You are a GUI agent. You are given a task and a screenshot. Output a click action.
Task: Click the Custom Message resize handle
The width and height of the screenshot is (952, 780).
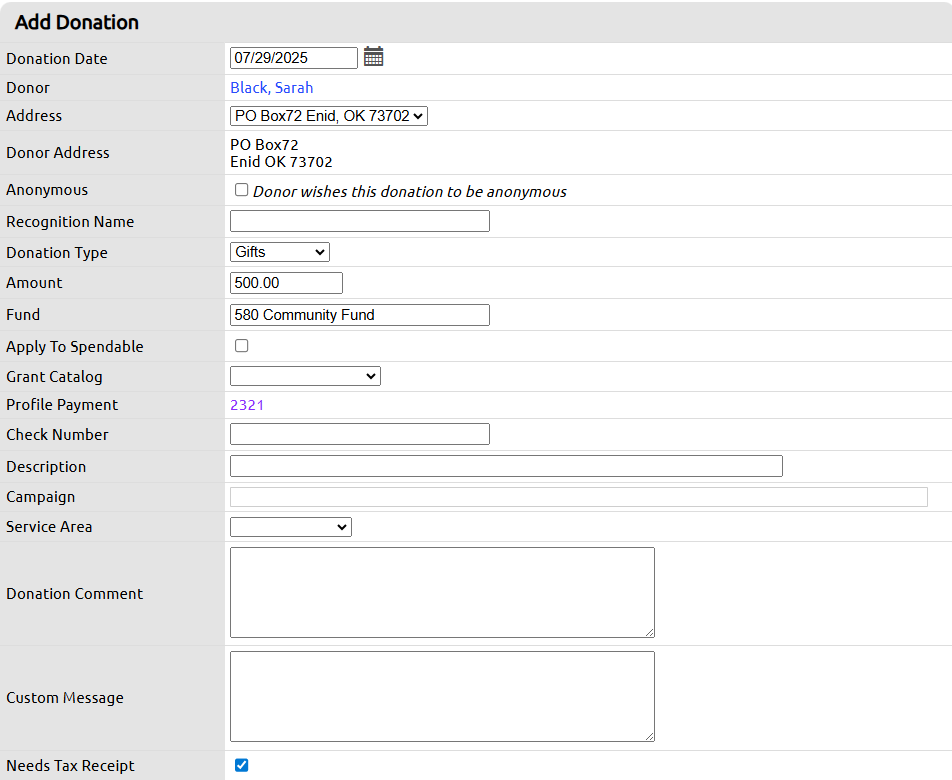pyautogui.click(x=650, y=736)
